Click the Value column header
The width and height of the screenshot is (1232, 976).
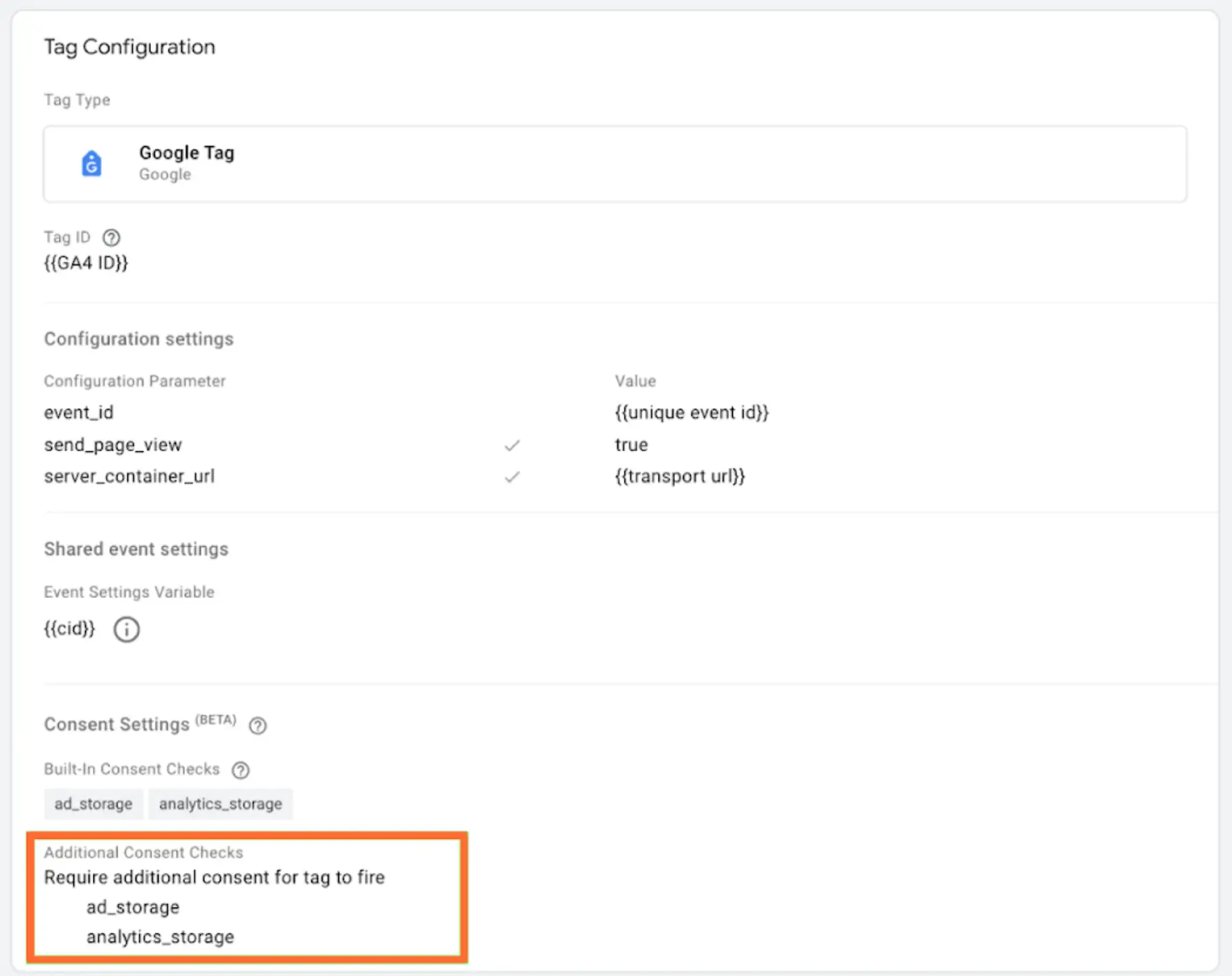click(635, 381)
